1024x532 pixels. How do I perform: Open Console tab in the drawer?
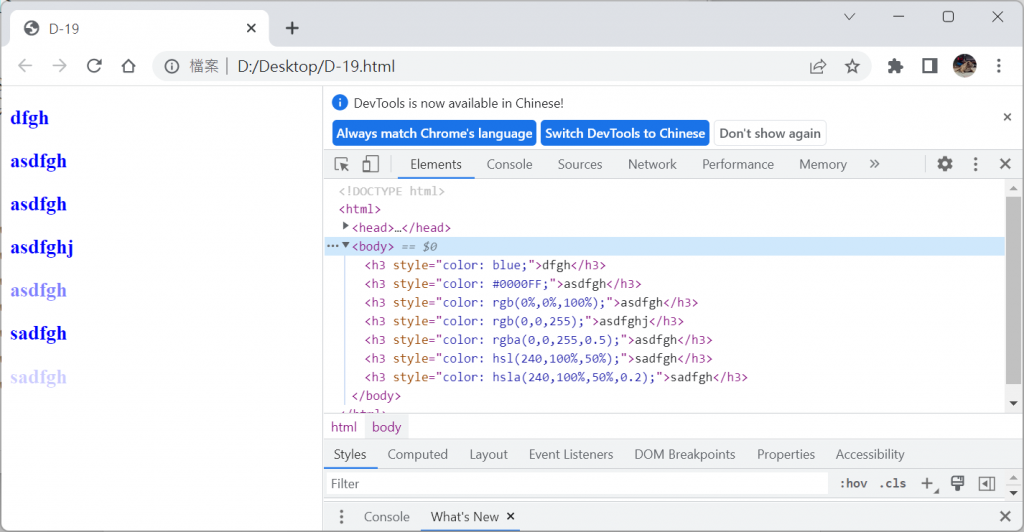point(387,517)
